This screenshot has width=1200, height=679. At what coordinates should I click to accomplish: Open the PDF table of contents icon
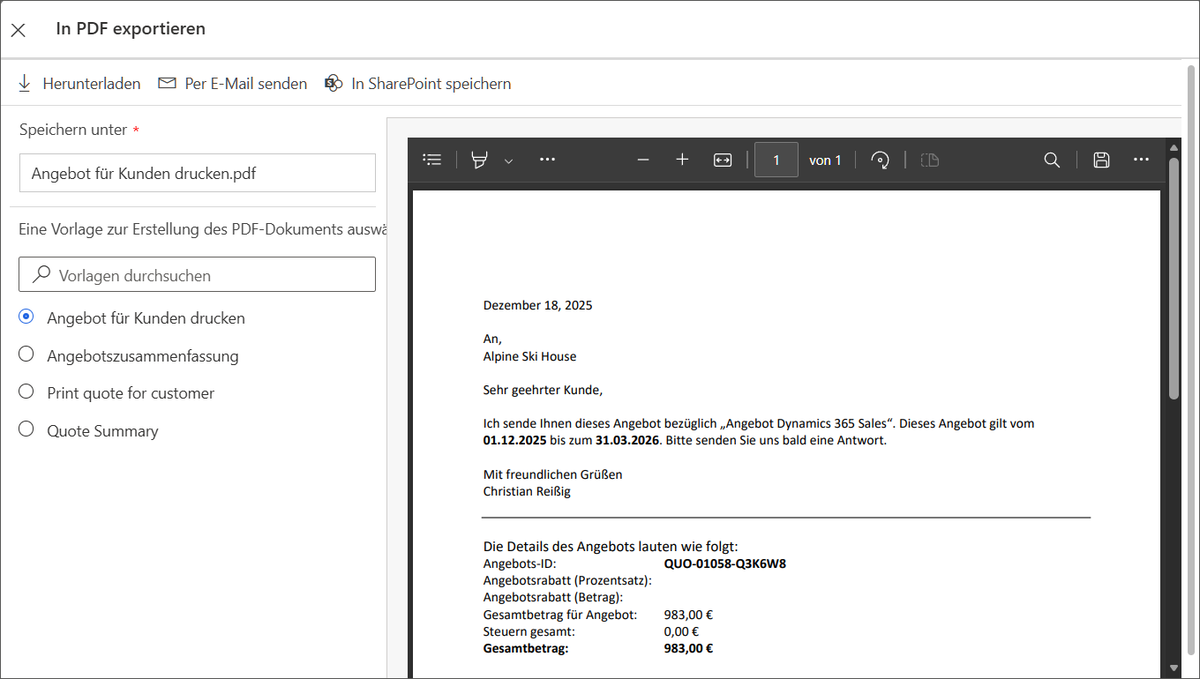coord(432,160)
